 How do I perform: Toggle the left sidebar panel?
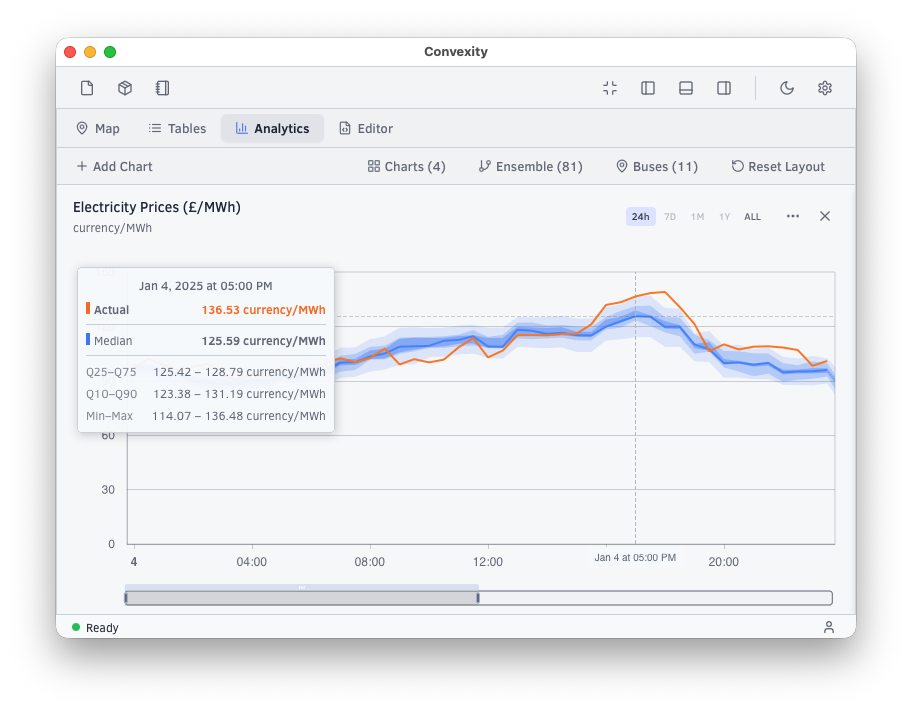648,88
